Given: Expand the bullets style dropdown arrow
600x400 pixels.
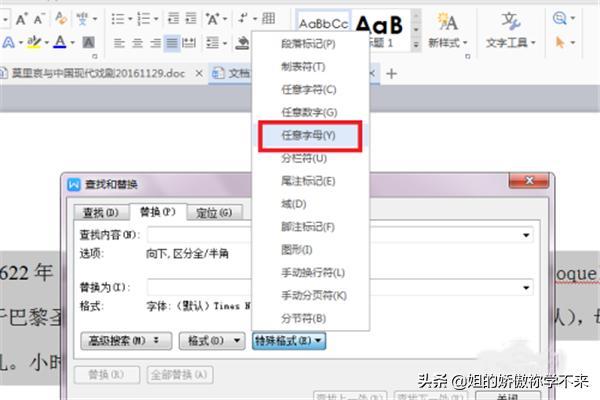Looking at the screenshot, I should pyautogui.click(x=130, y=19).
